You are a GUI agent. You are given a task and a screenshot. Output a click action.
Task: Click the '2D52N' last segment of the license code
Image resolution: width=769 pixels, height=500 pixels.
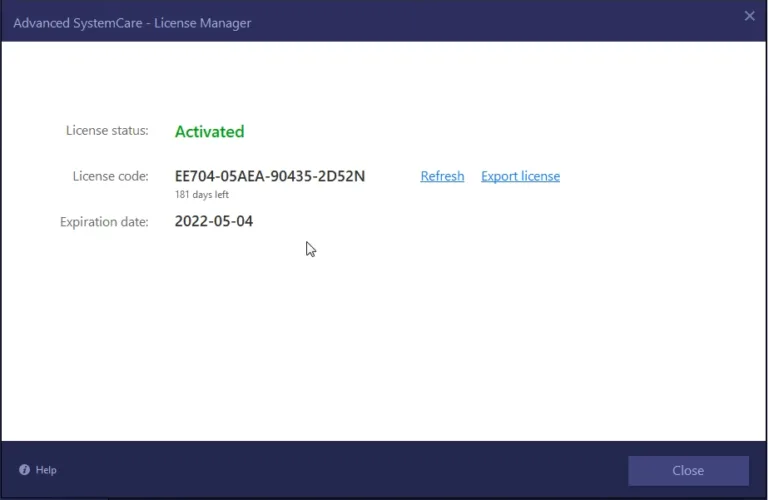point(344,176)
